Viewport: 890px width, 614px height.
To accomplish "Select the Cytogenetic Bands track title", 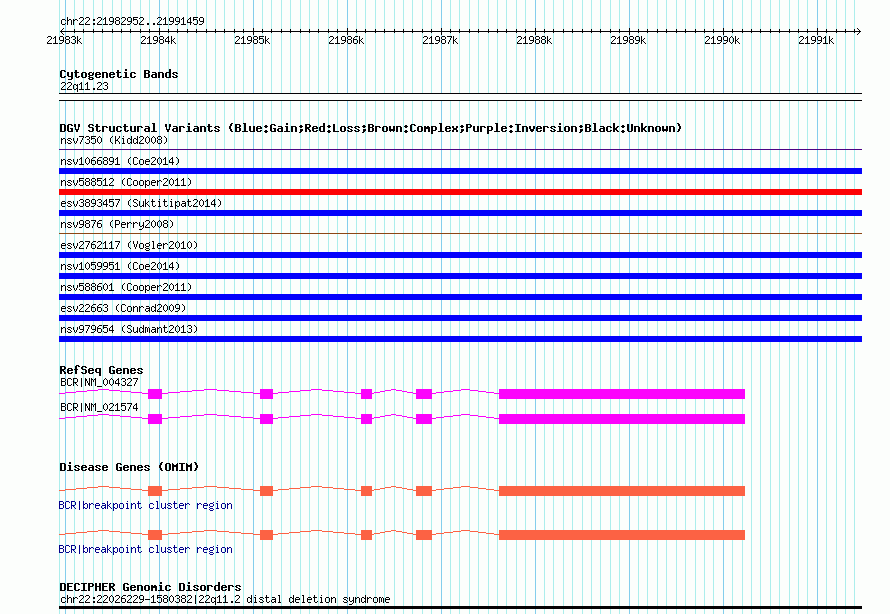I will pyautogui.click(x=119, y=74).
